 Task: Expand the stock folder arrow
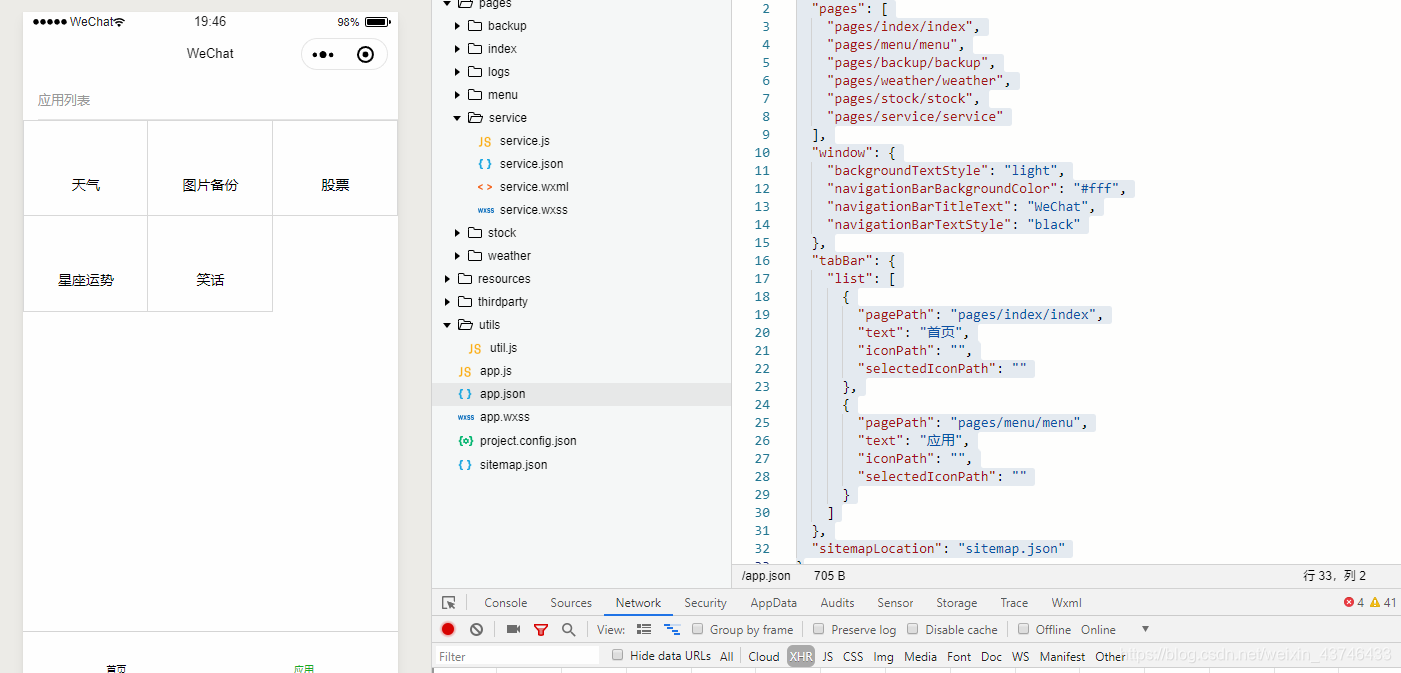[x=457, y=233]
